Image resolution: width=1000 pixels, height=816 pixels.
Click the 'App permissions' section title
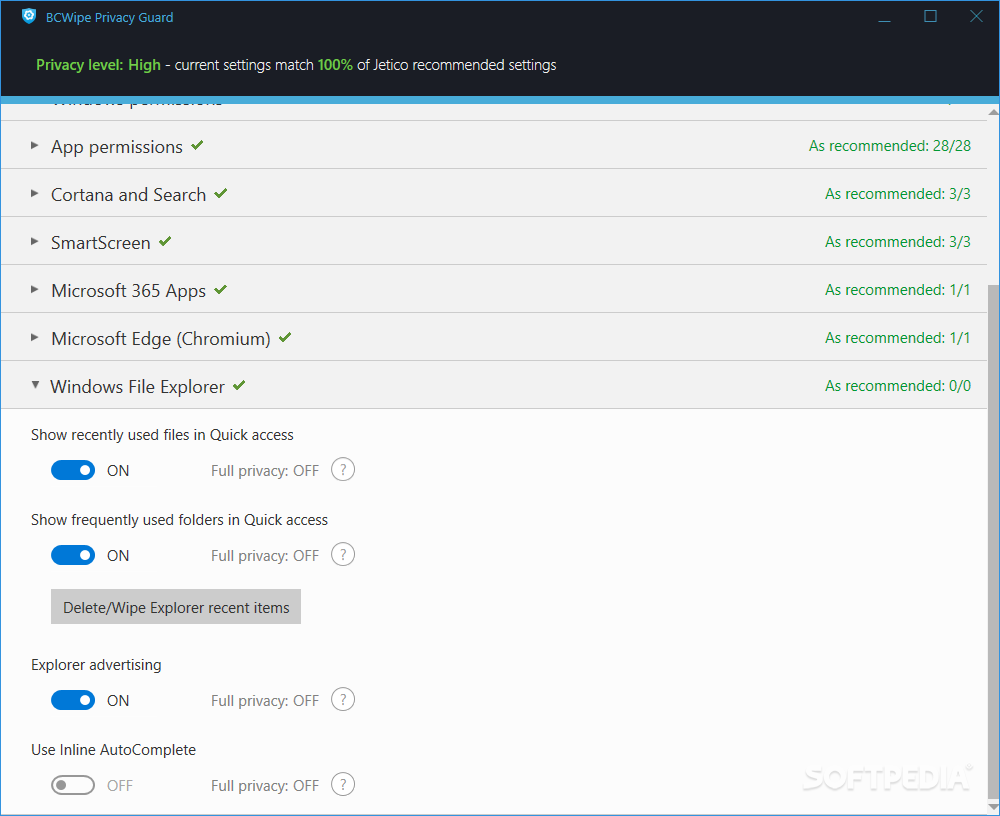click(x=117, y=147)
